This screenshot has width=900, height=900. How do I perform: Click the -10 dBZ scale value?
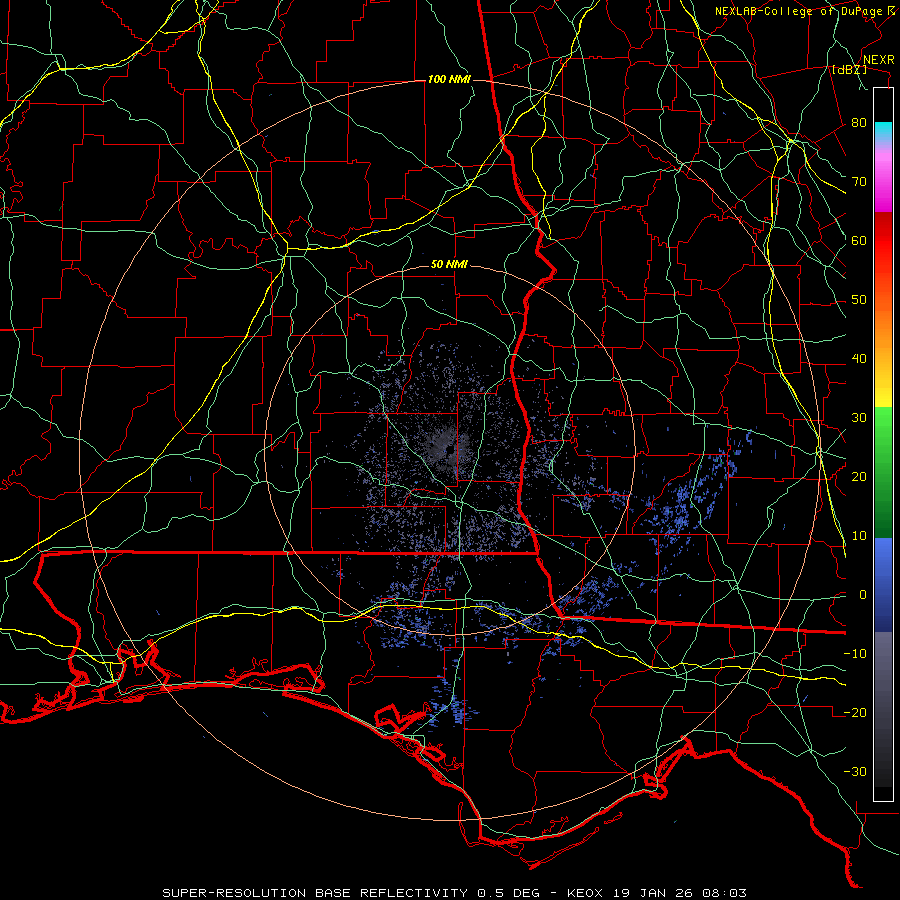point(855,654)
